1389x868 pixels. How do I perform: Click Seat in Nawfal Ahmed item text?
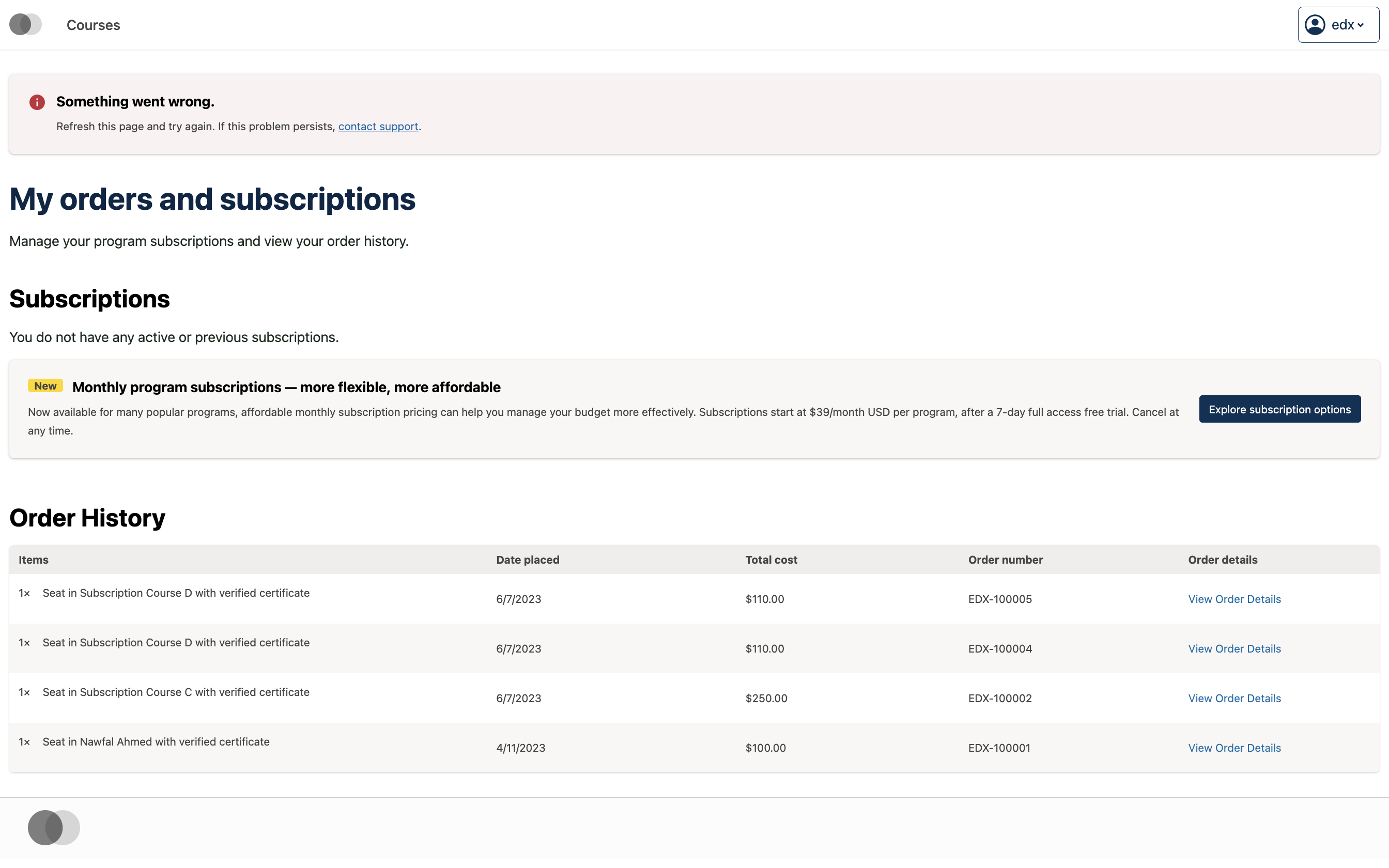pos(156,742)
